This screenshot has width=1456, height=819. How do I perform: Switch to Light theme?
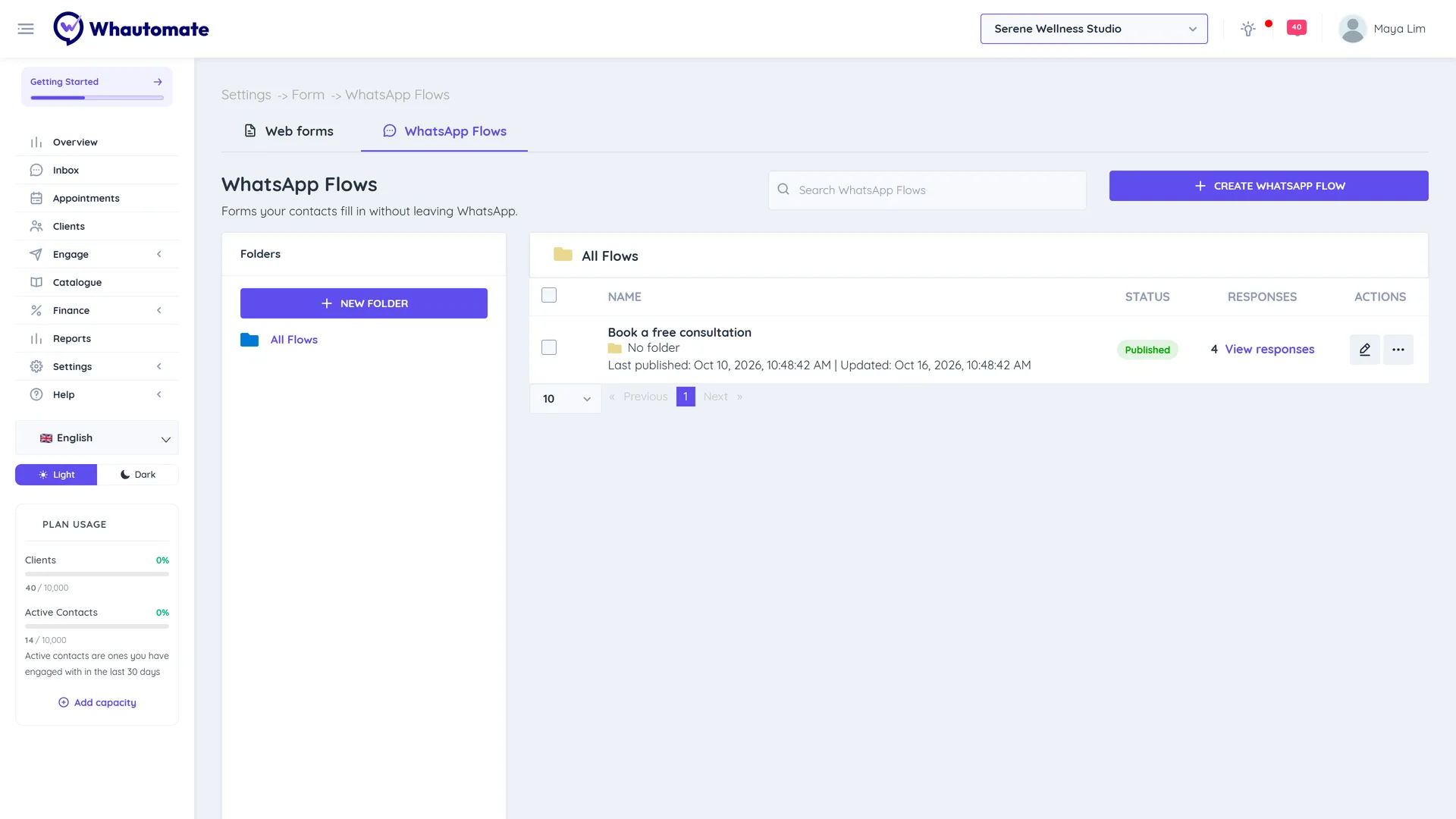[x=56, y=475]
